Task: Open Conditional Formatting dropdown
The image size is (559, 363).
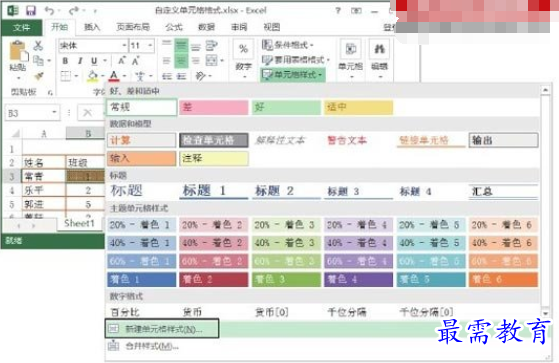Action: point(287,45)
